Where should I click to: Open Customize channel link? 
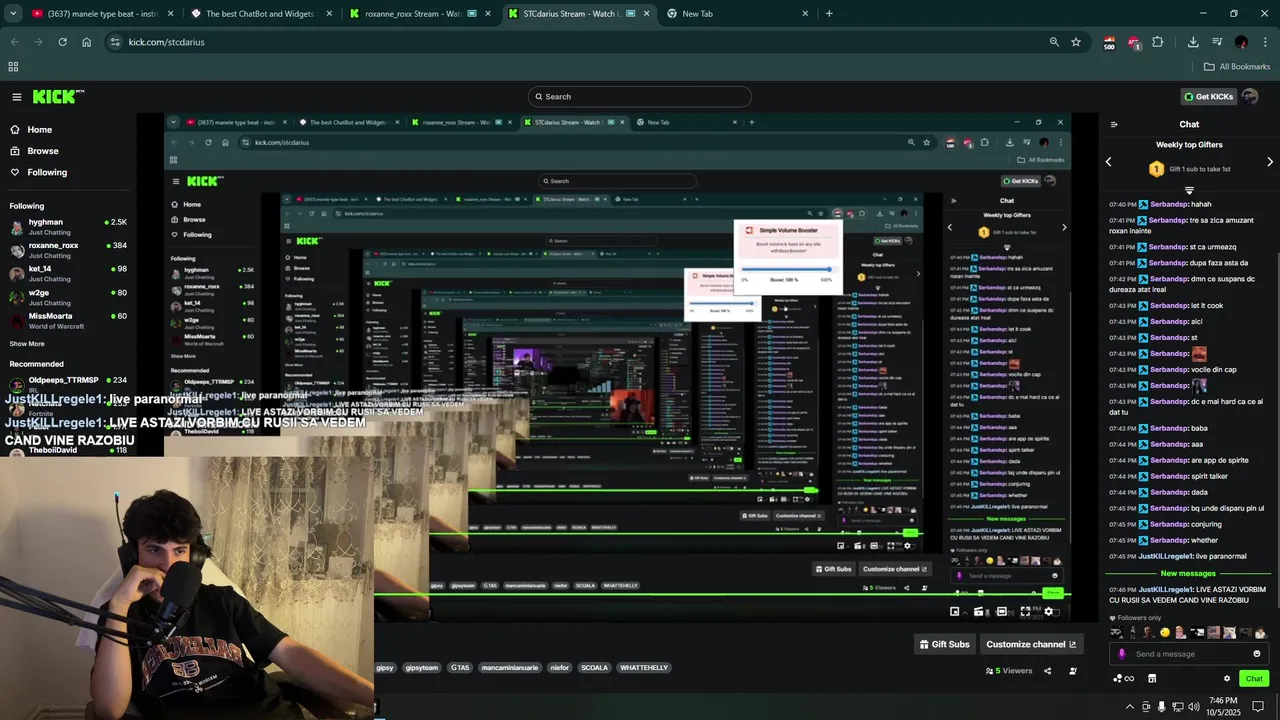(x=1031, y=645)
